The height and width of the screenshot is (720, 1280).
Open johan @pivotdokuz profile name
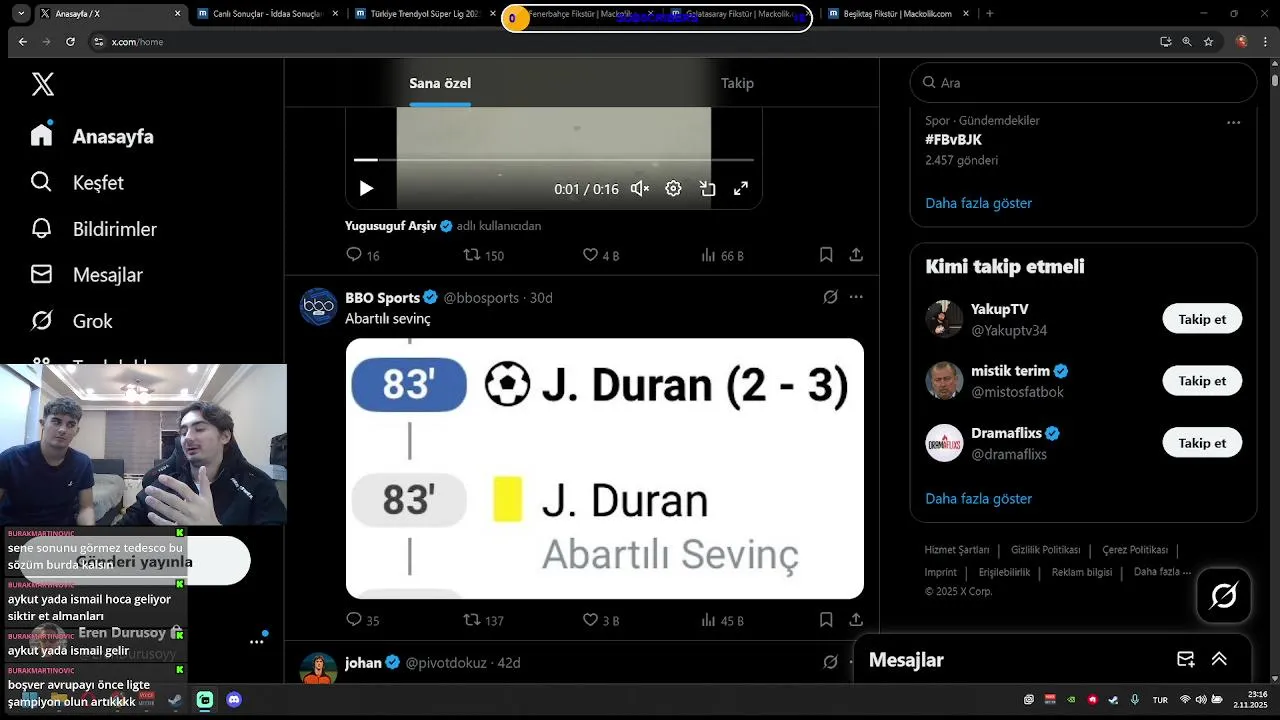pos(363,662)
